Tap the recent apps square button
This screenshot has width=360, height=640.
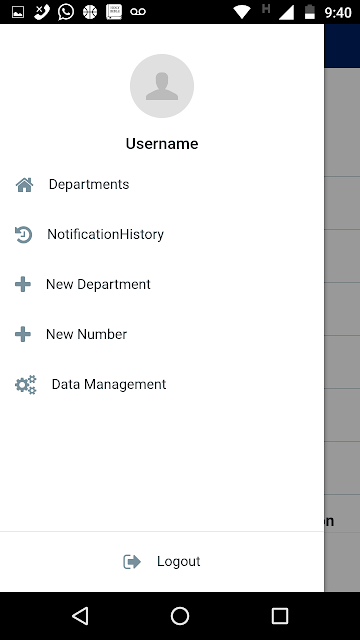tap(280, 616)
